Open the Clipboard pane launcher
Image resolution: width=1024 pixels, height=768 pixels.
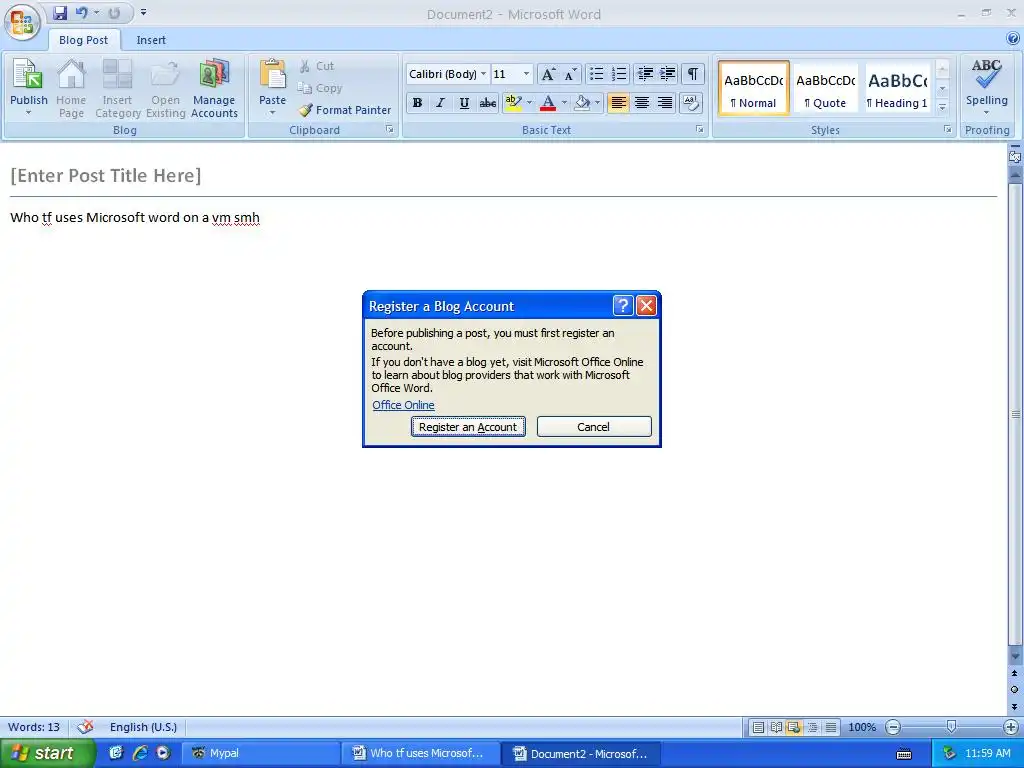(389, 129)
